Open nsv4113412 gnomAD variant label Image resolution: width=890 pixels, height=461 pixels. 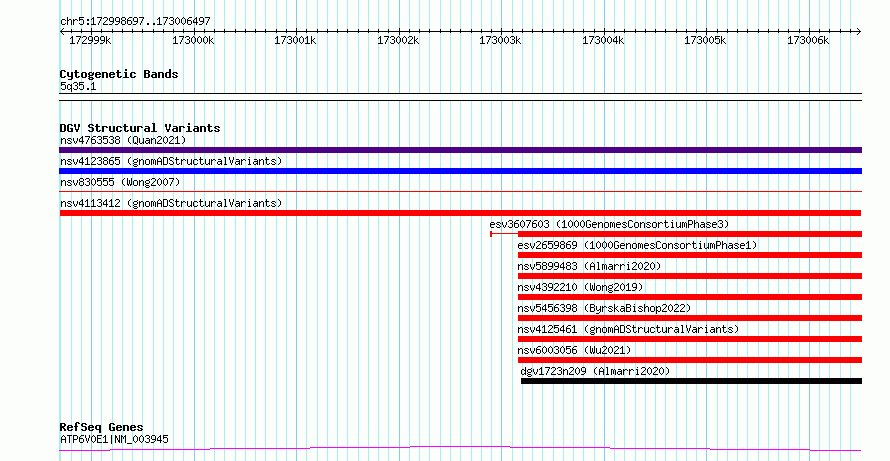(x=171, y=203)
